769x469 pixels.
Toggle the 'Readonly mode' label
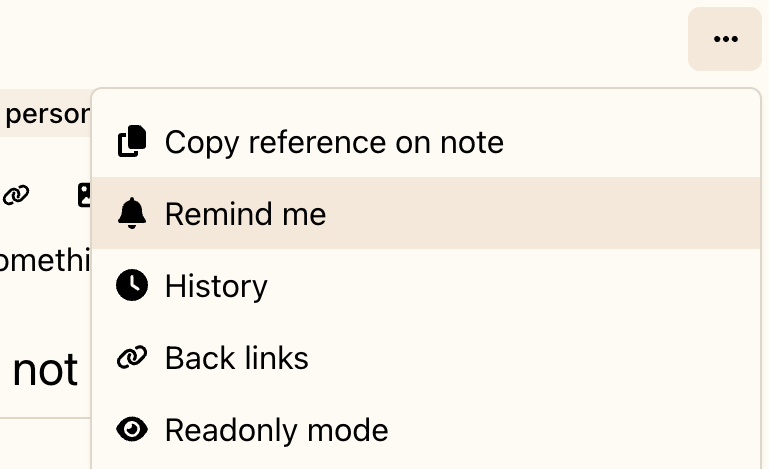(x=276, y=430)
